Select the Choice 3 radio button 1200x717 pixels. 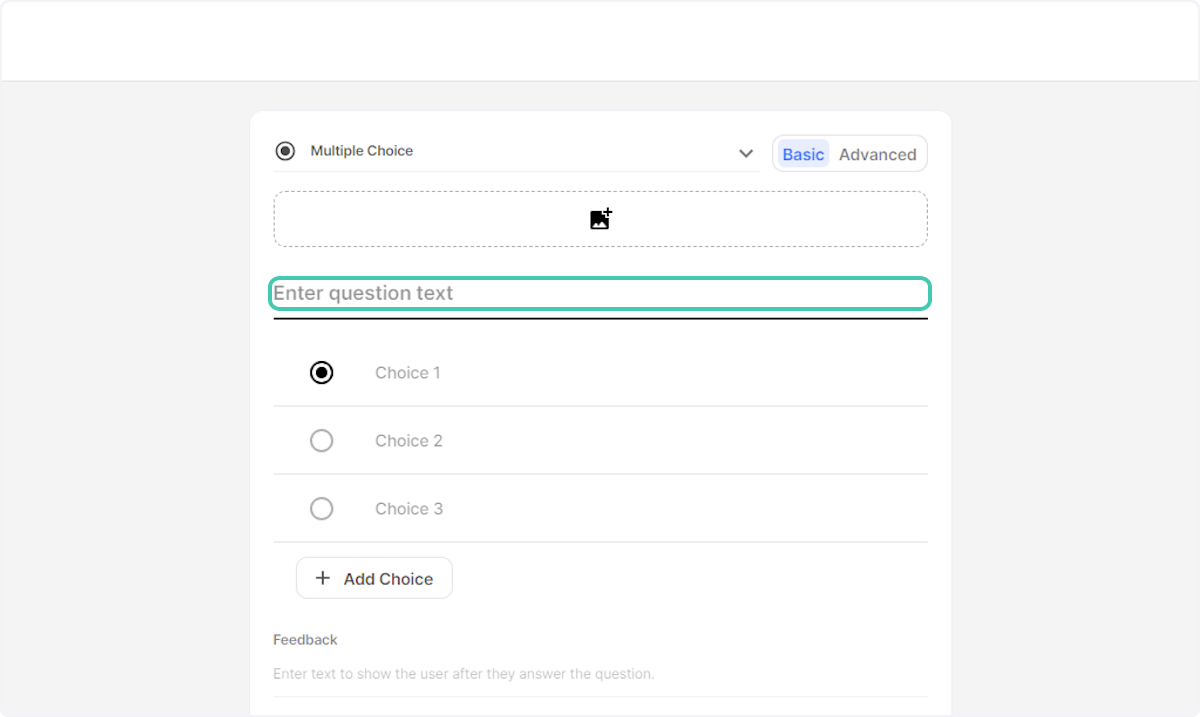(x=321, y=508)
